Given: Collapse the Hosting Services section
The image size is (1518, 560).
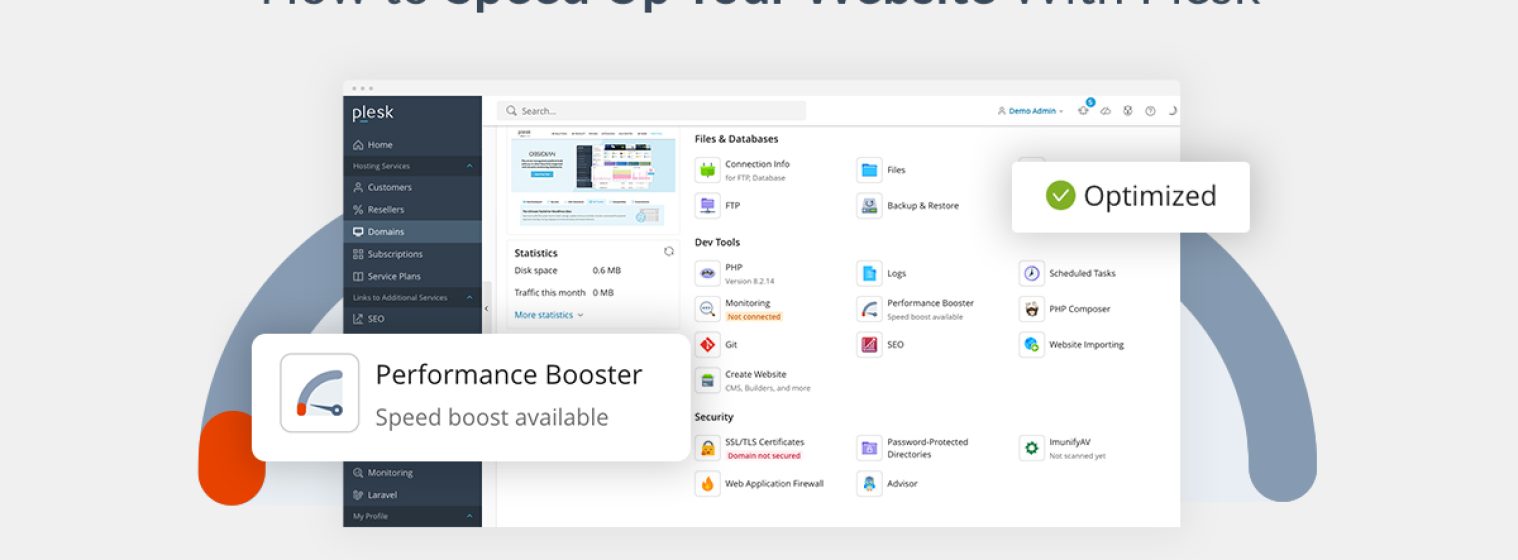Looking at the screenshot, I should click(469, 166).
